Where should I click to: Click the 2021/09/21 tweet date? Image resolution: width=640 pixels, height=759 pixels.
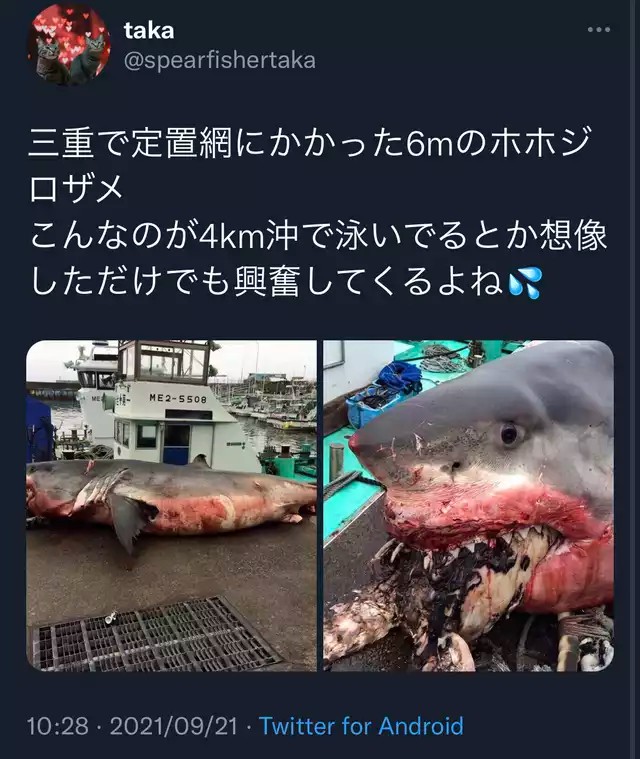(x=174, y=726)
